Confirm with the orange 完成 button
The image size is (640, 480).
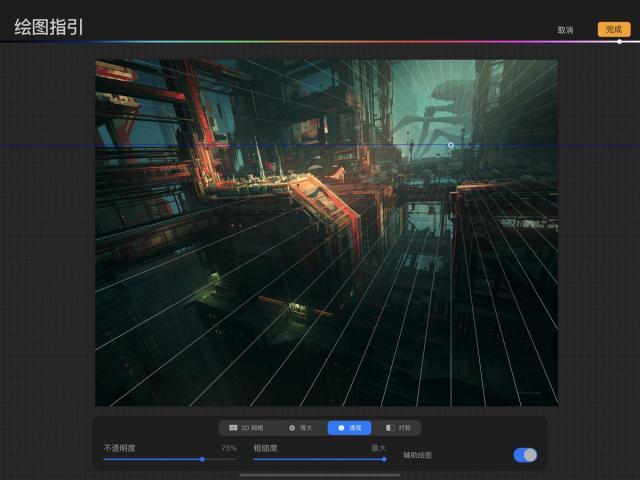coord(613,30)
